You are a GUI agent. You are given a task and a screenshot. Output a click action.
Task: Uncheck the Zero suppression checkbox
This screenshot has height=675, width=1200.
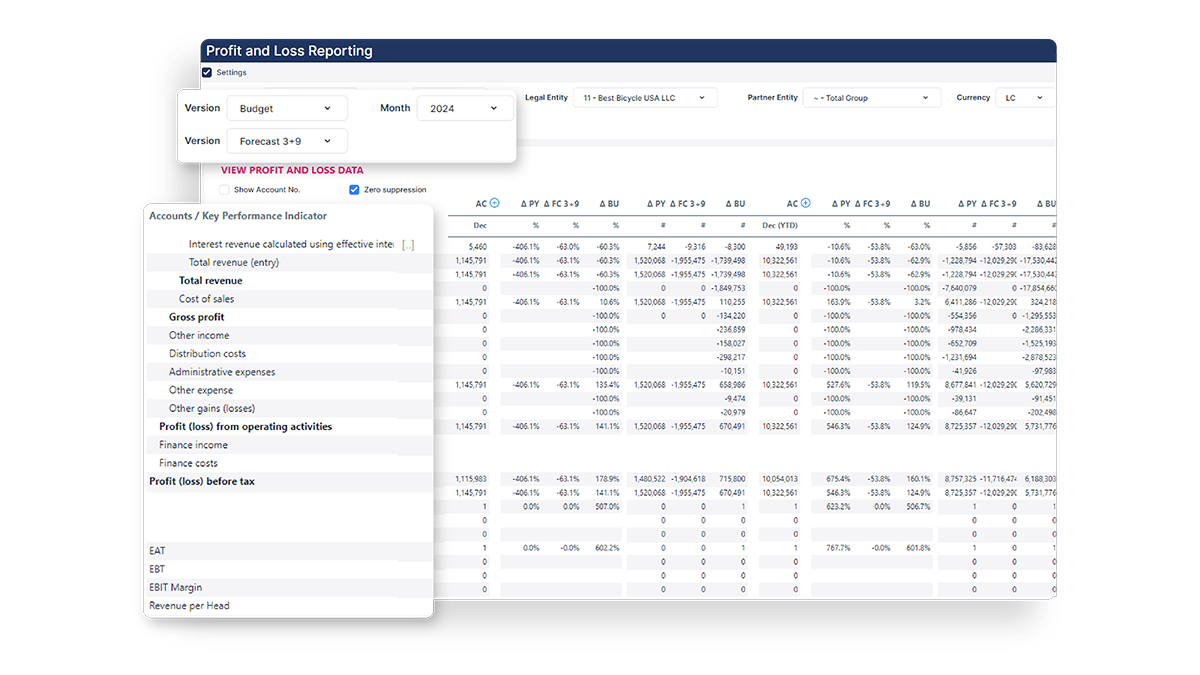click(354, 190)
